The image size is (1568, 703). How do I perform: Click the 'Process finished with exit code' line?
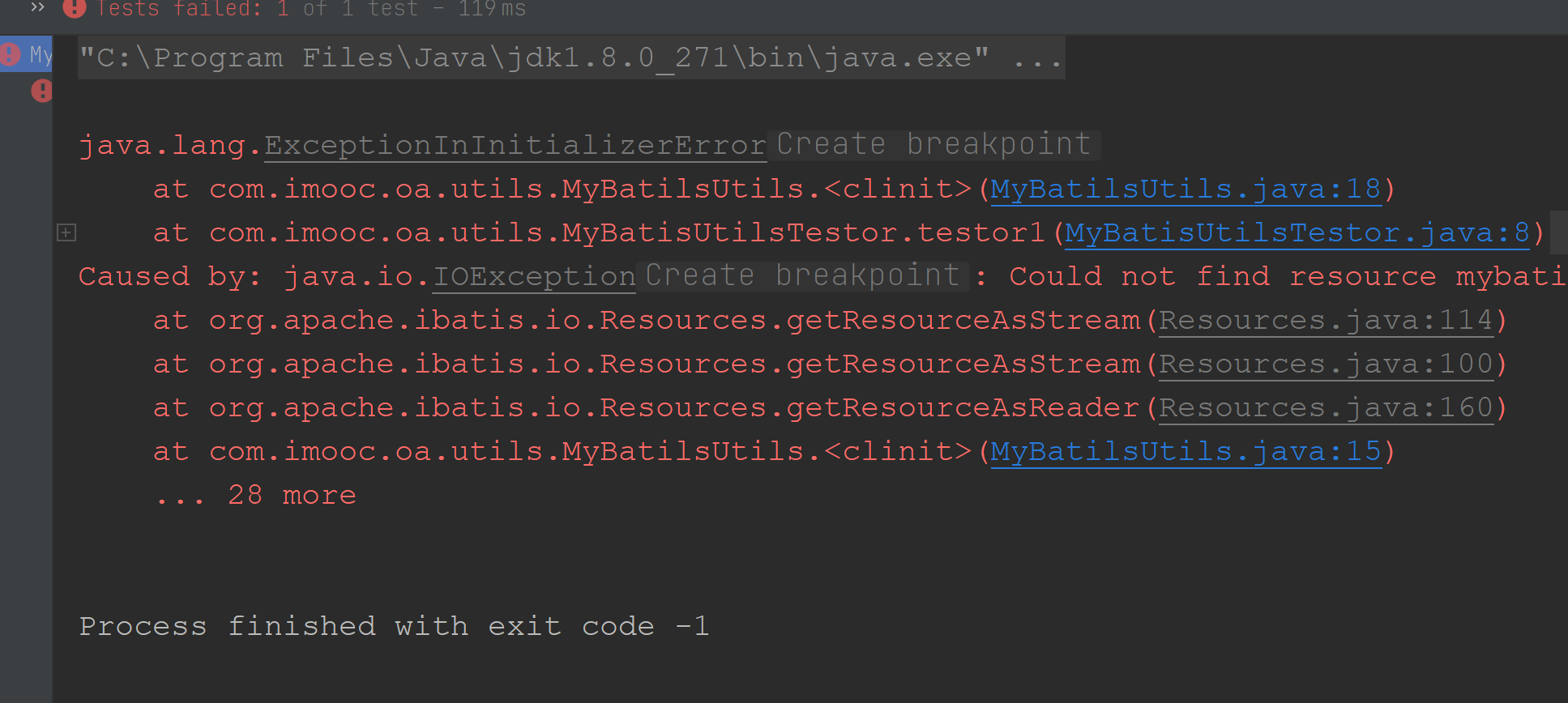click(394, 626)
